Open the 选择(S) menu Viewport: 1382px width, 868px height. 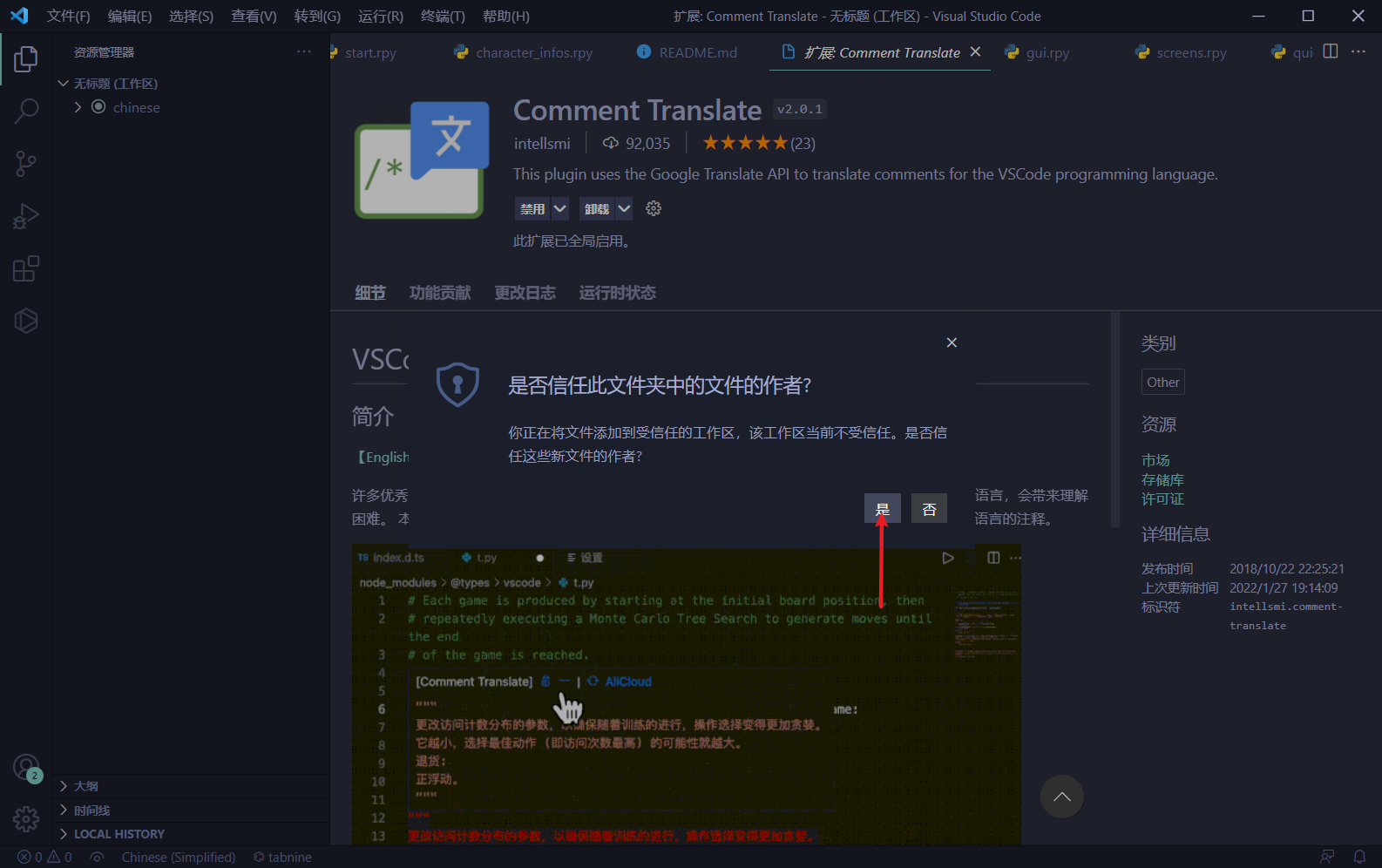[x=191, y=16]
